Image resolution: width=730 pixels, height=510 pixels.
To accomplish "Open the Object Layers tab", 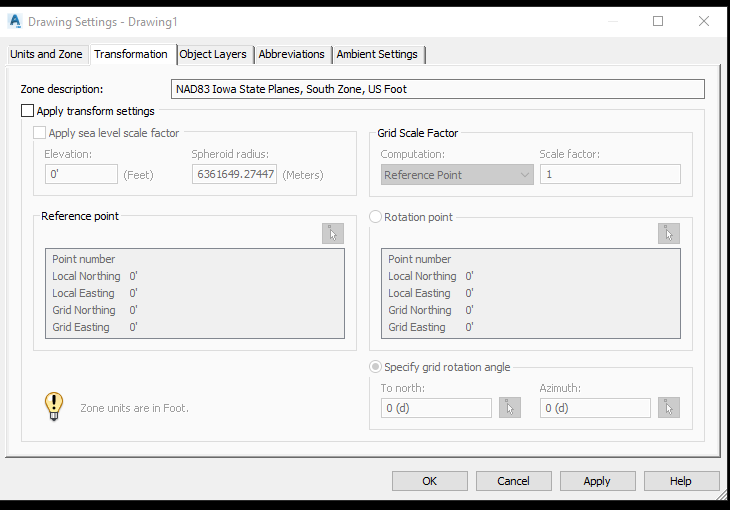I will pos(213,54).
